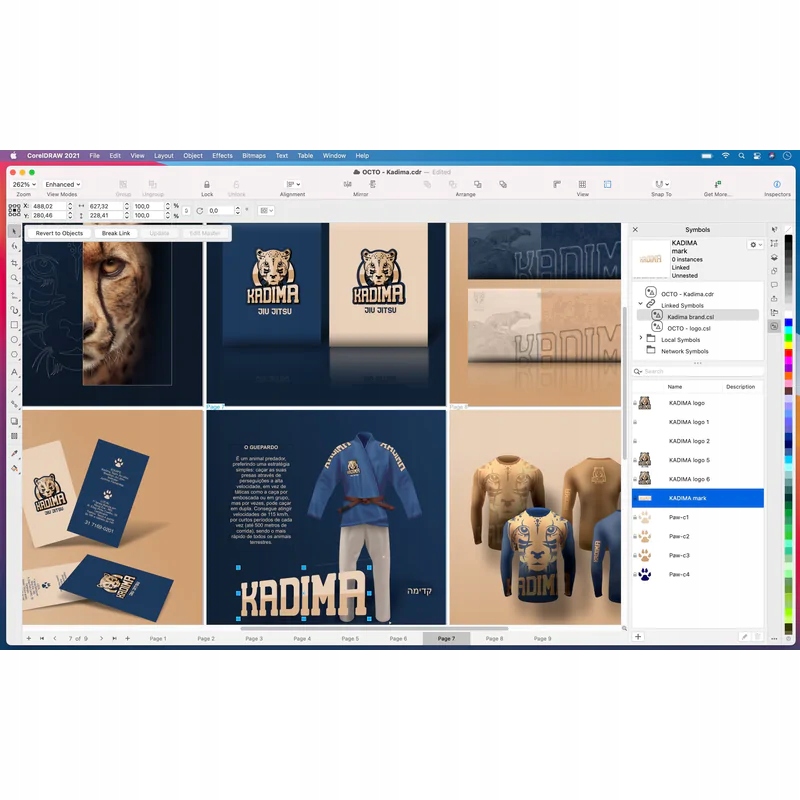
Task: Click the Get More icon
Action: click(x=717, y=184)
